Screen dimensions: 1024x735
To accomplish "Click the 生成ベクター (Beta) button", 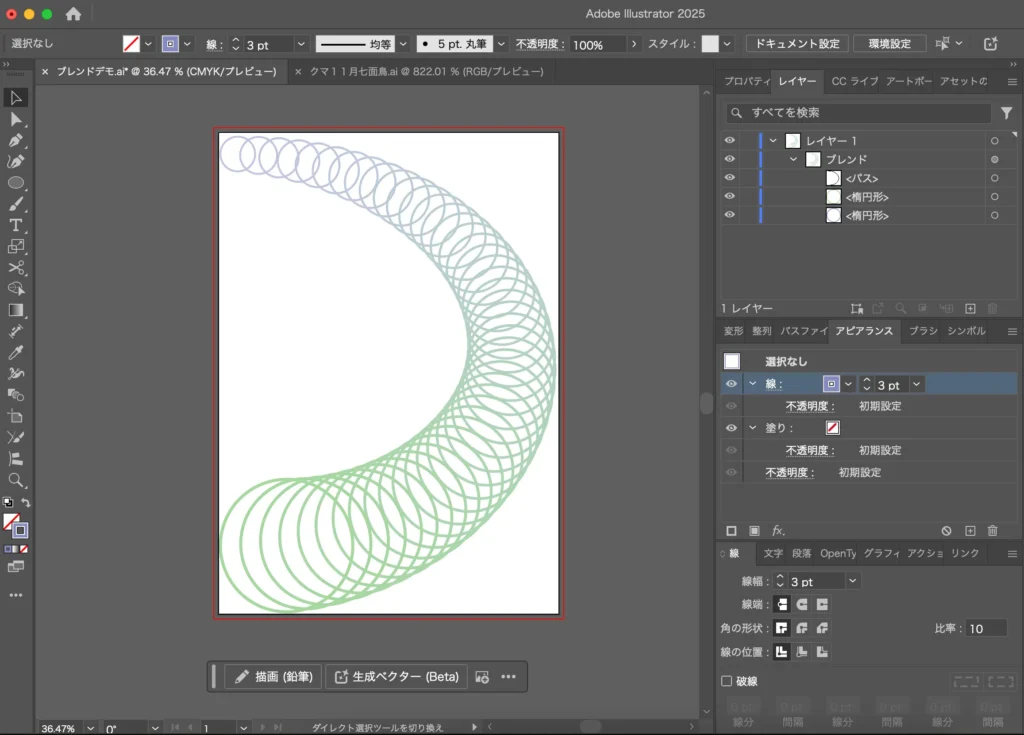I will coord(396,677).
